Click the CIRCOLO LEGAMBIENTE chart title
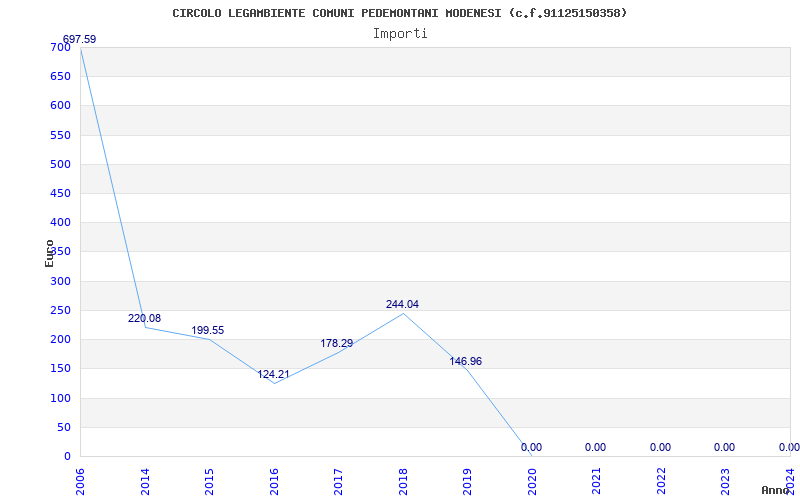Viewport: 800px width, 500px height. click(x=400, y=13)
